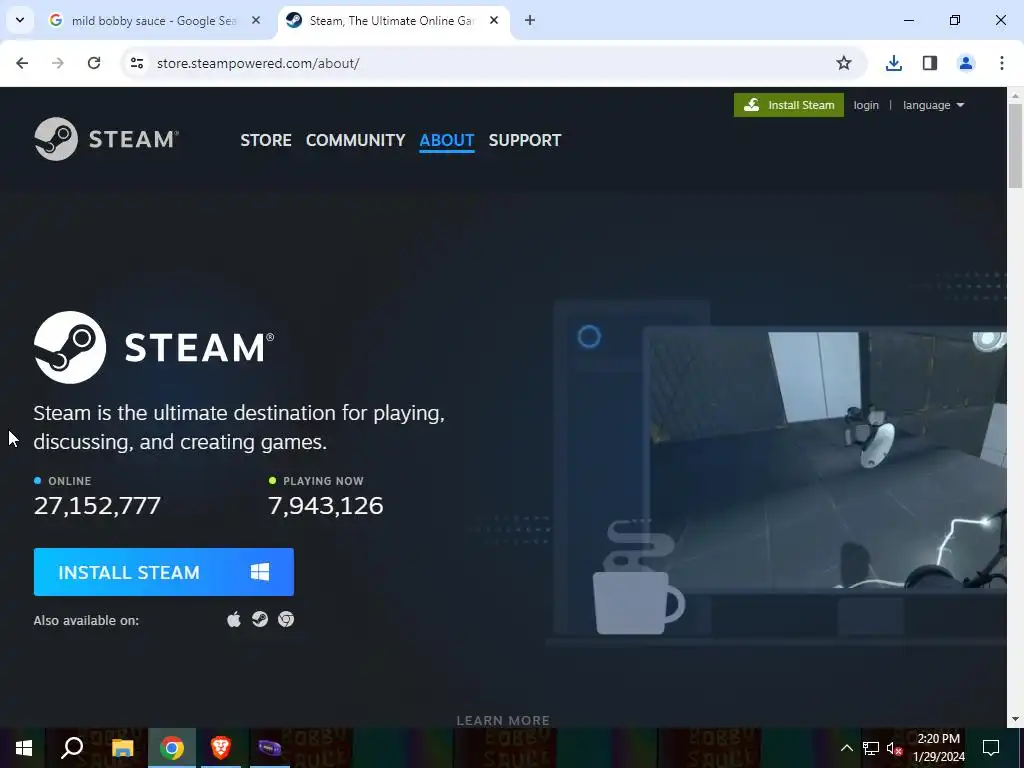Click the page vertical scrollbar thumb
This screenshot has height=768, width=1024.
pyautogui.click(x=1016, y=146)
